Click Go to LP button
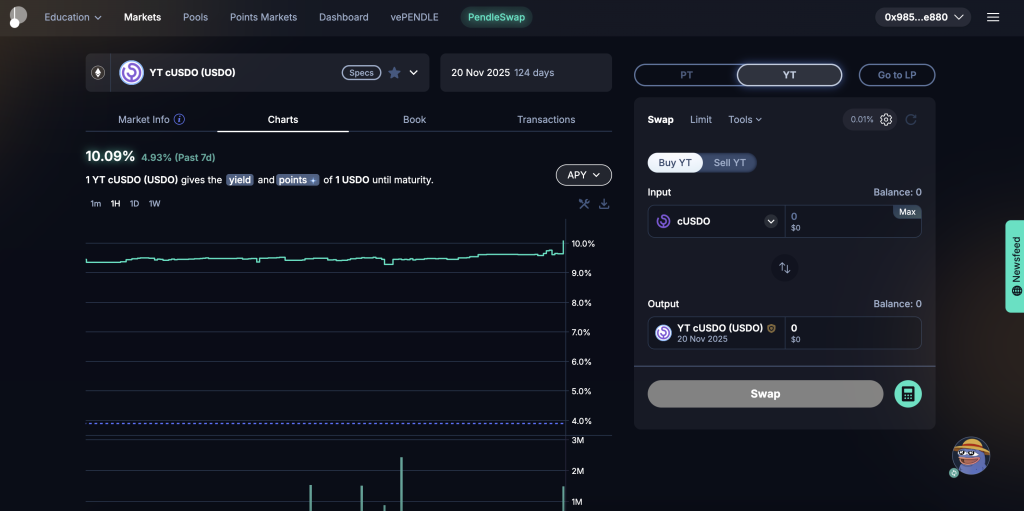This screenshot has height=511, width=1024. (897, 75)
